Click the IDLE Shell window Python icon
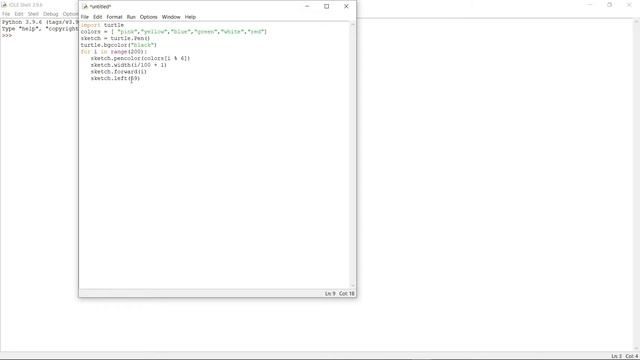Image resolution: width=640 pixels, height=360 pixels. point(4,4)
